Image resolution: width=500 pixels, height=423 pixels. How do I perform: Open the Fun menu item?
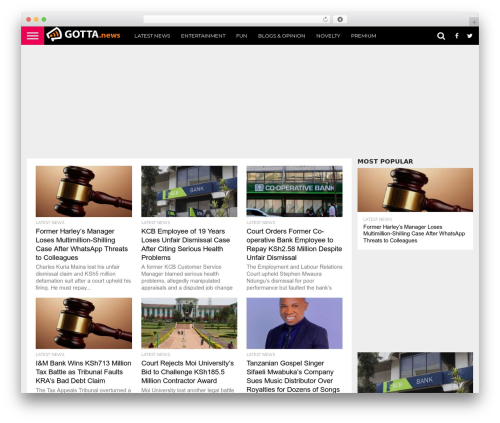click(241, 36)
